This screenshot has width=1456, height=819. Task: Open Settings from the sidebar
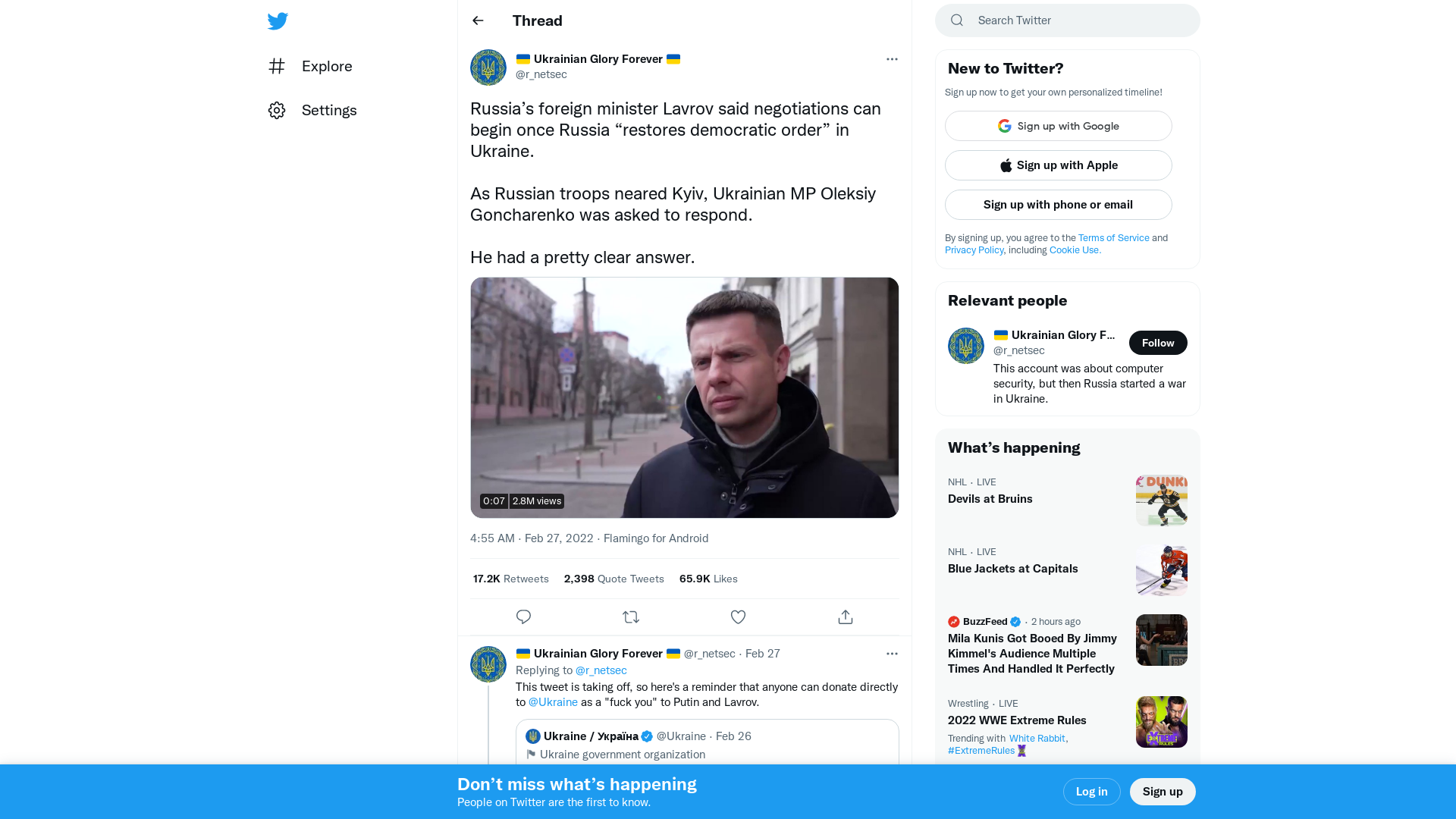coord(312,110)
